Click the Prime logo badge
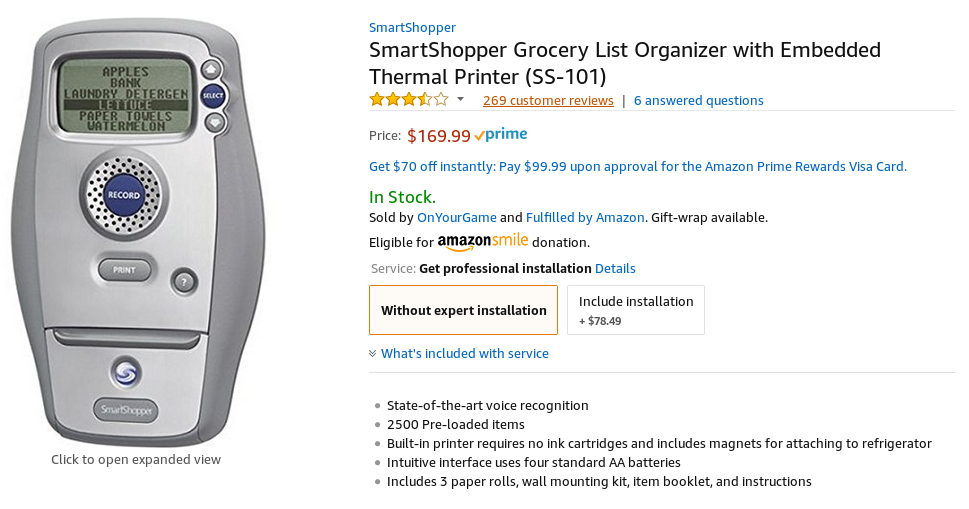Screen dimensions: 969x509 [x=501, y=135]
